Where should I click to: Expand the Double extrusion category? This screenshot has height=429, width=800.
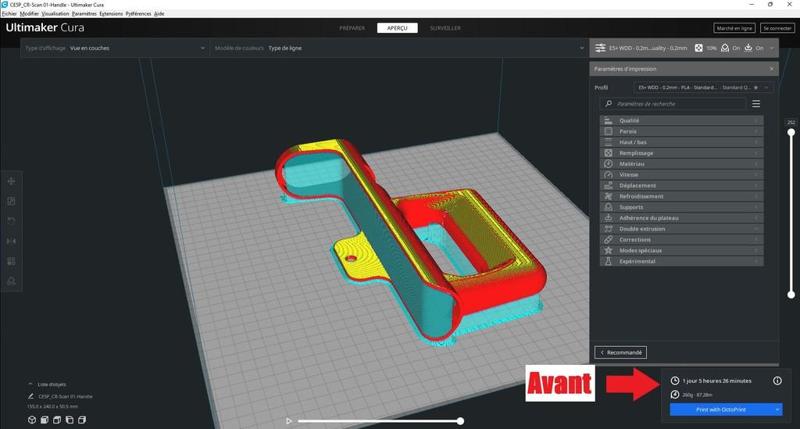682,229
